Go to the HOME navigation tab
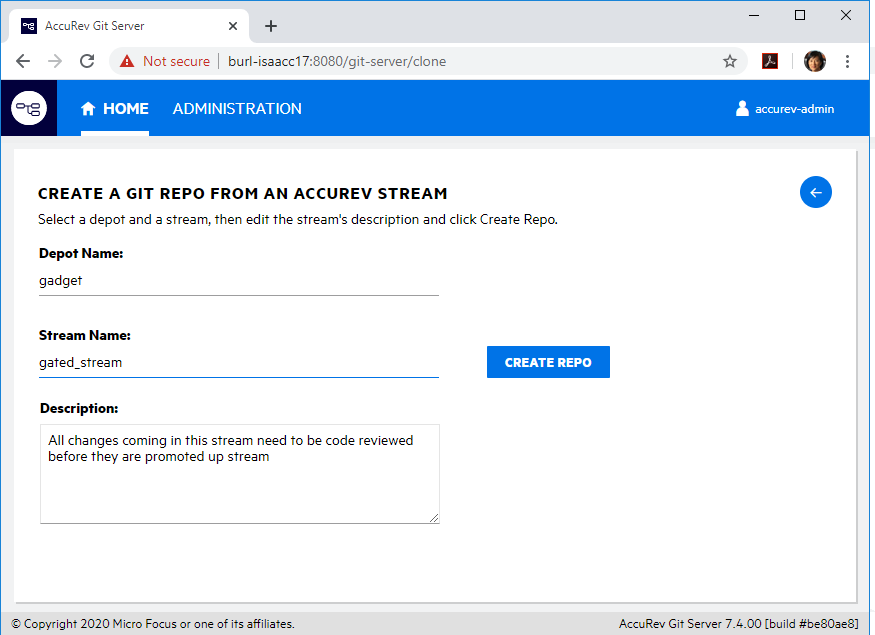This screenshot has width=875, height=635. tap(115, 109)
